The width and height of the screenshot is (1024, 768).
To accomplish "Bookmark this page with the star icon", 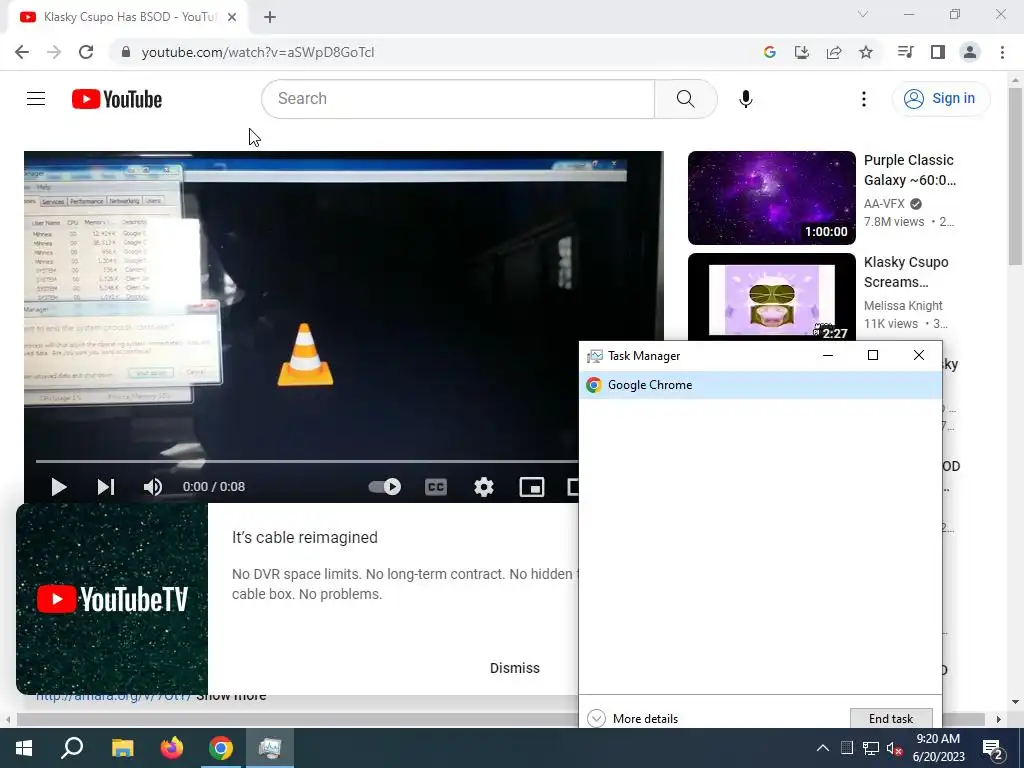I will (x=866, y=52).
